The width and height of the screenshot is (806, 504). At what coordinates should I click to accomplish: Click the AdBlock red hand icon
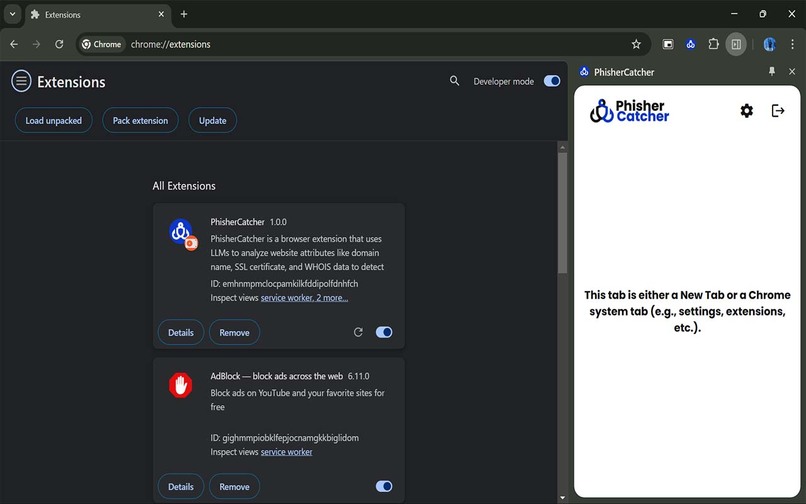click(180, 385)
